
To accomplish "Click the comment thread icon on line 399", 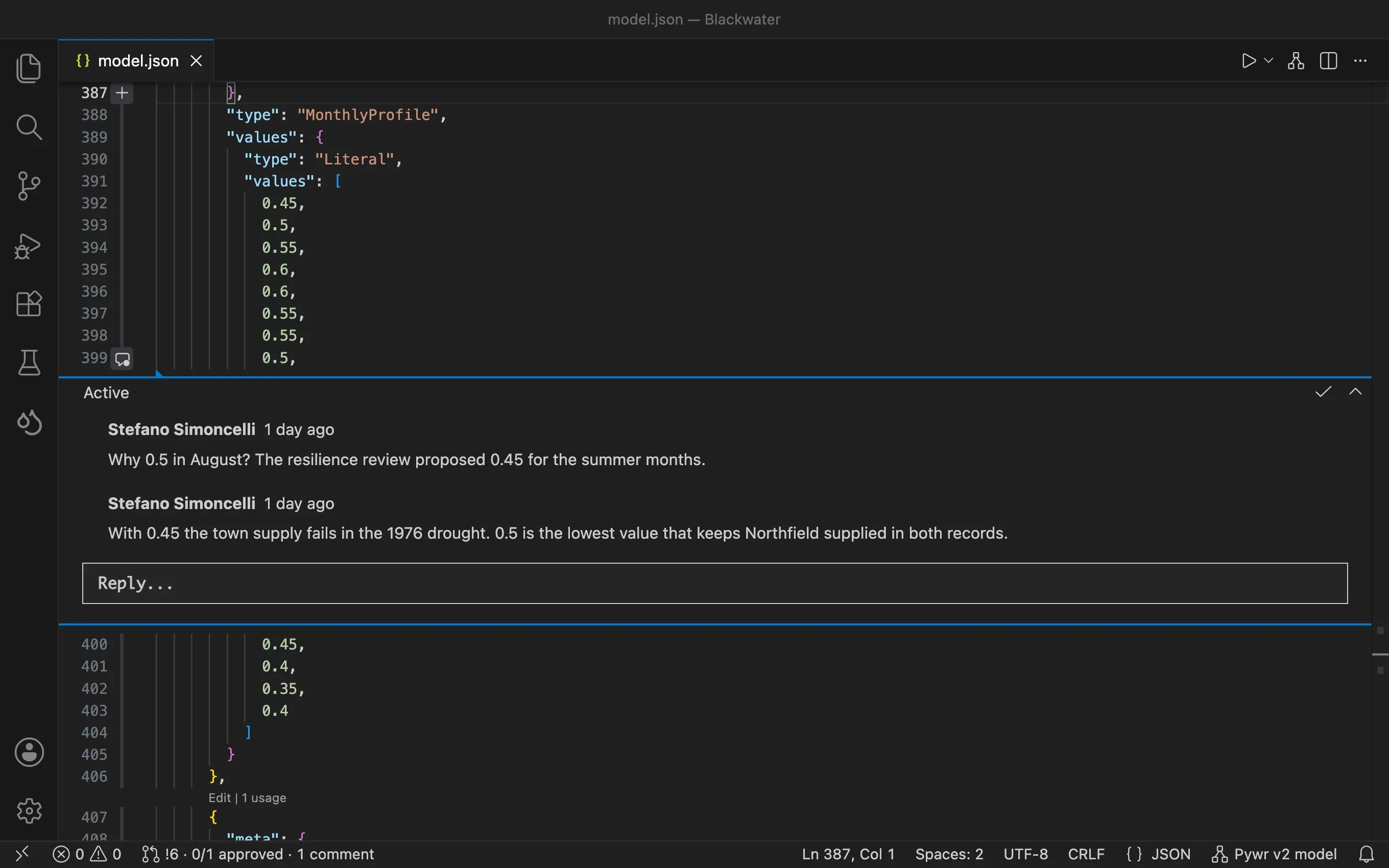I will [x=122, y=359].
